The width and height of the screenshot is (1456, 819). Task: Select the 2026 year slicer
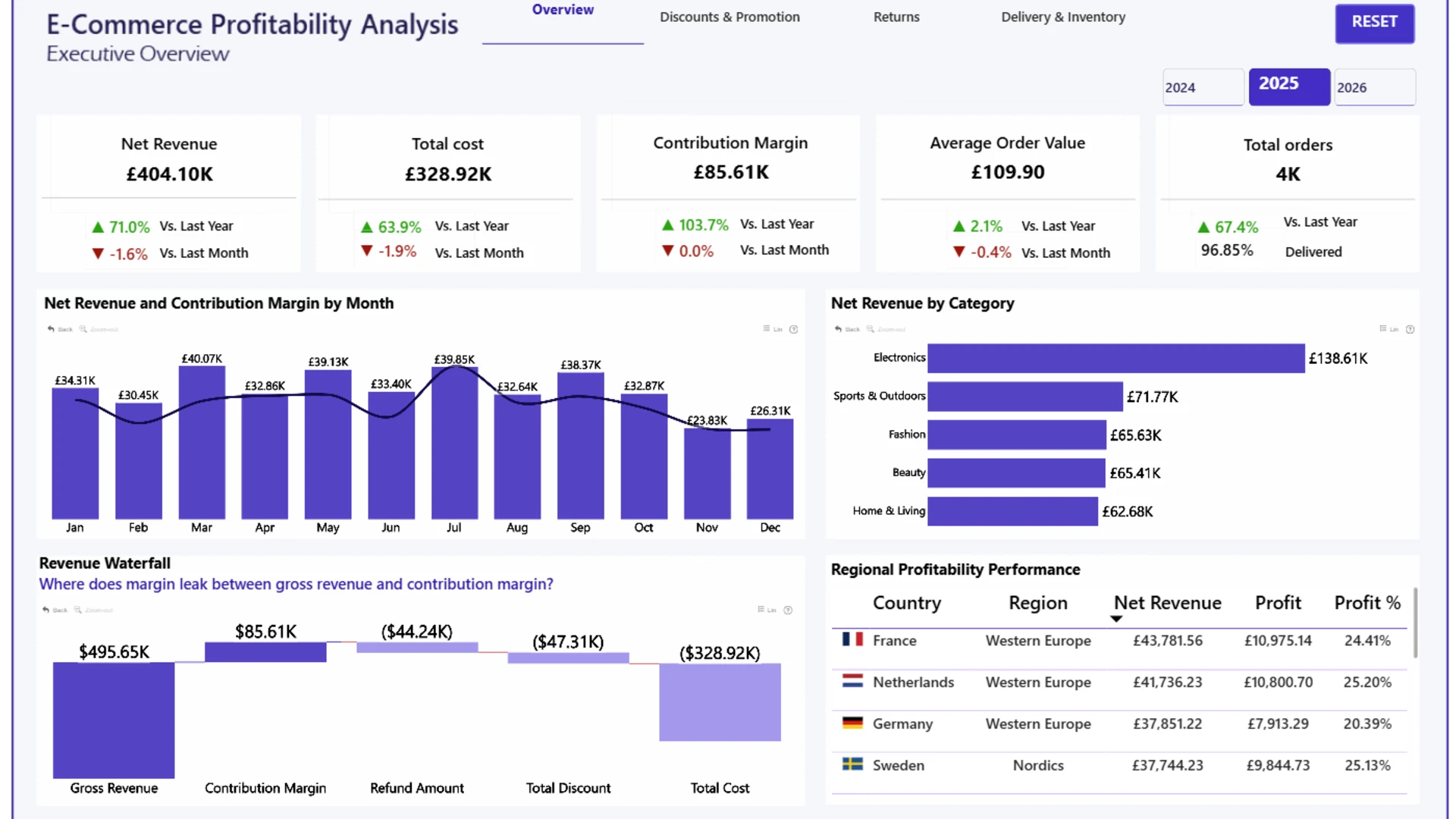coord(1375,87)
